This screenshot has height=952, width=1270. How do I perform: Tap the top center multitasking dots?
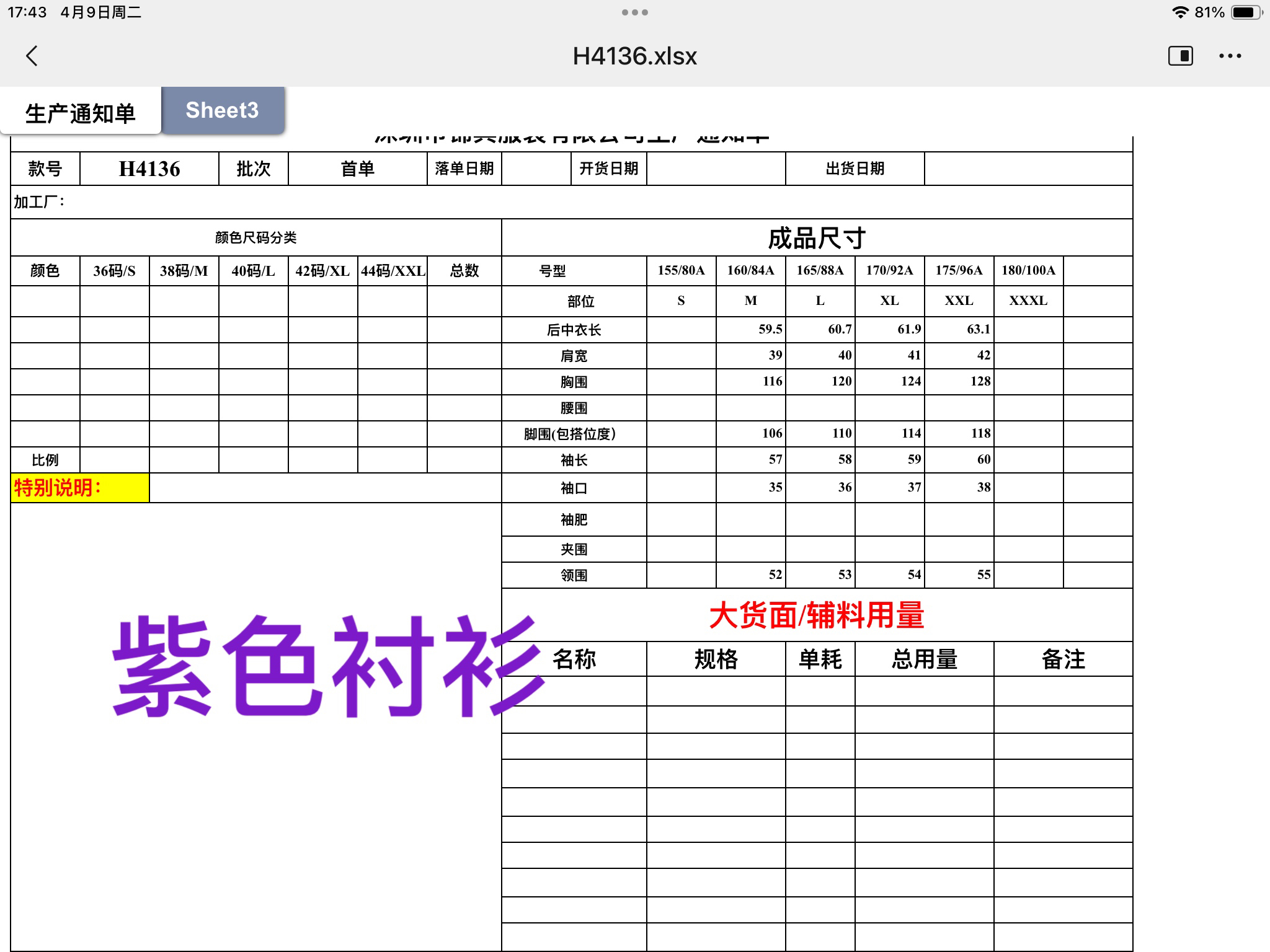[x=635, y=12]
